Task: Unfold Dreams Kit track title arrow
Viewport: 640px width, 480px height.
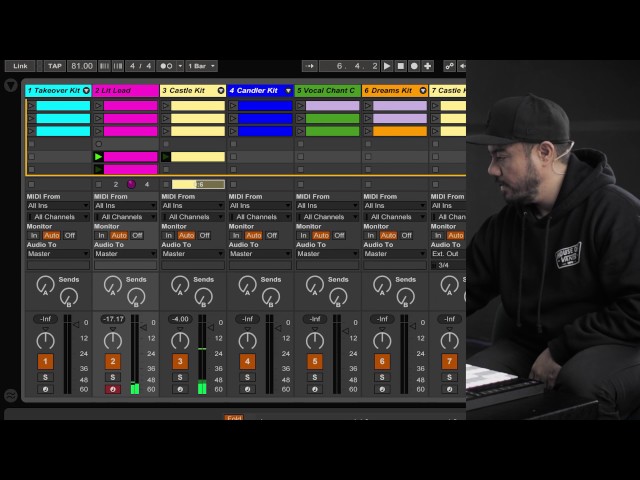Action: 423,91
